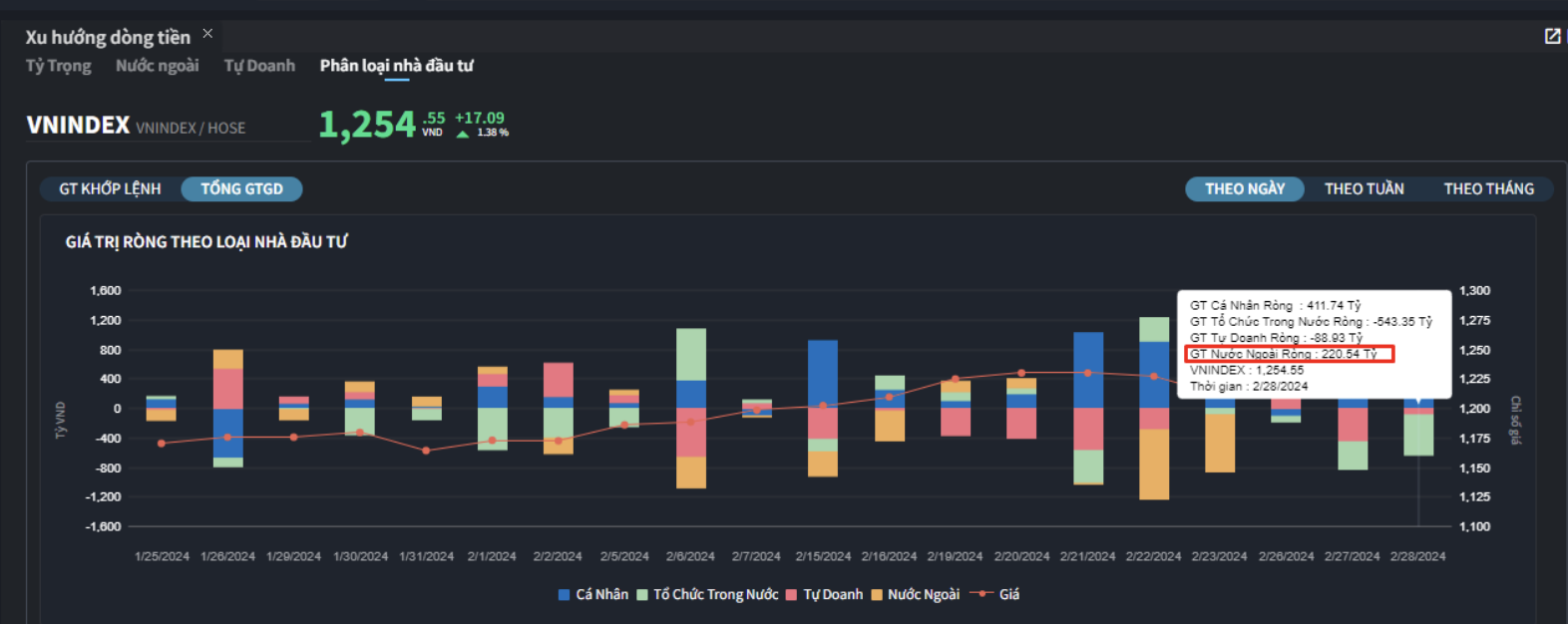The width and height of the screenshot is (1568, 626).
Task: Click the price line point at 1/31/2024
Action: 426,451
